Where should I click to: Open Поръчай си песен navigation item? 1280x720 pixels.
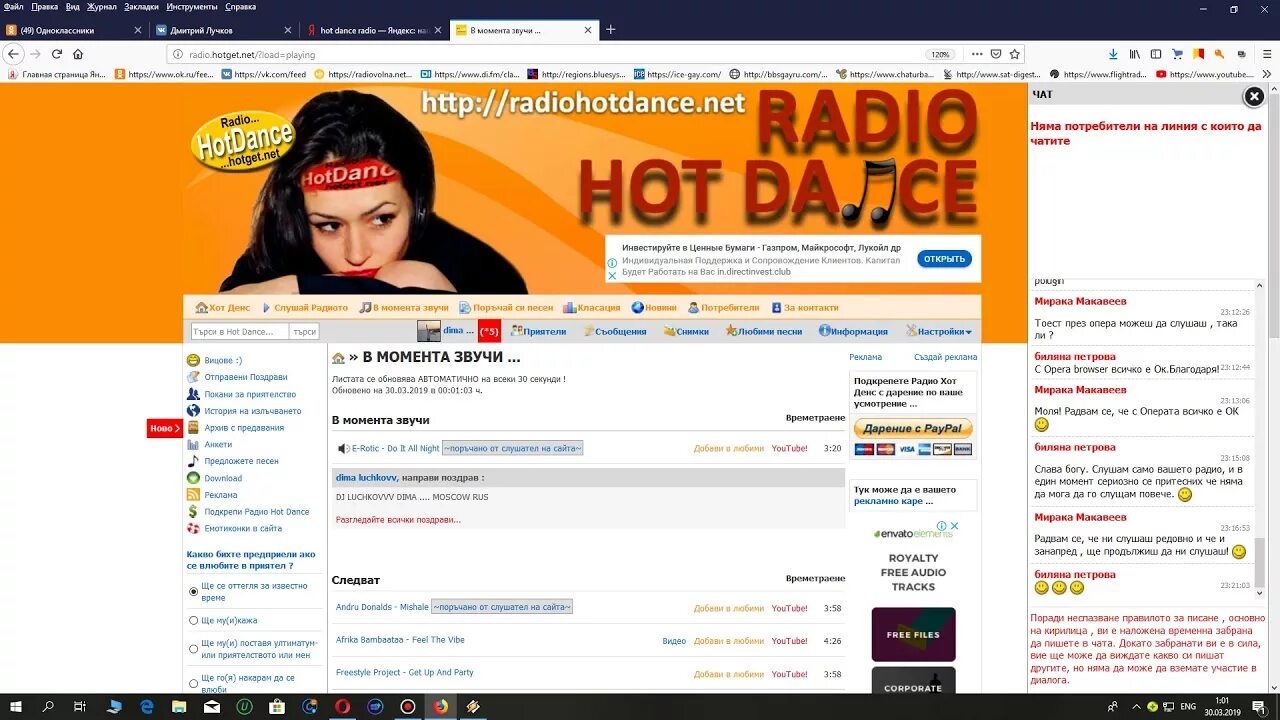(x=506, y=308)
